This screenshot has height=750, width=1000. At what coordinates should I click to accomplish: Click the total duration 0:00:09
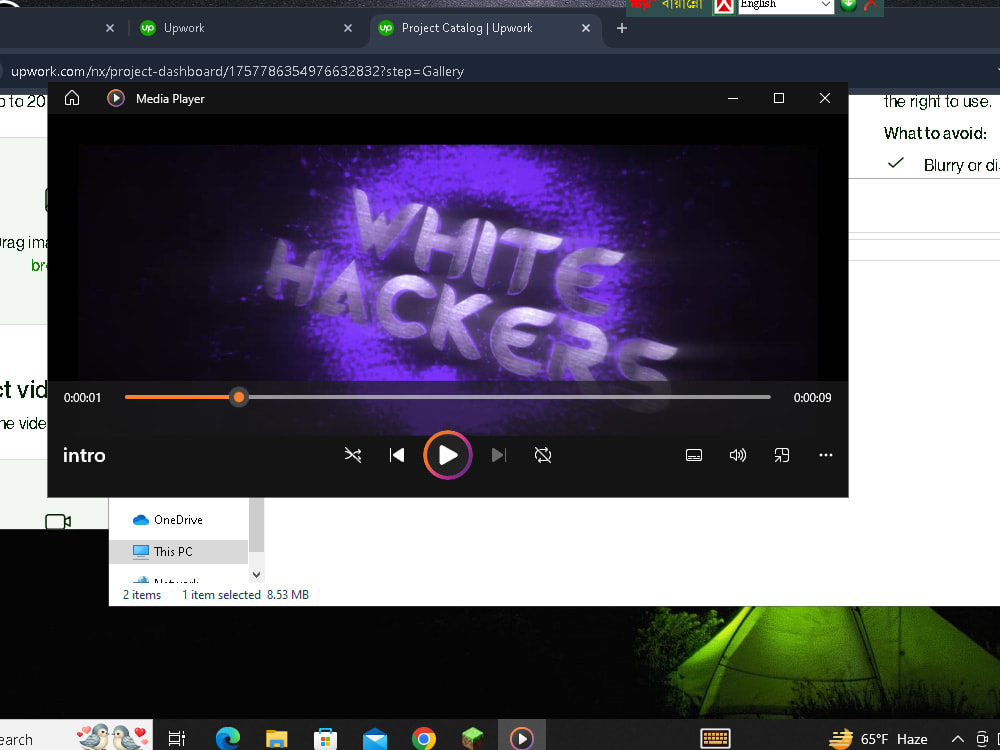812,397
